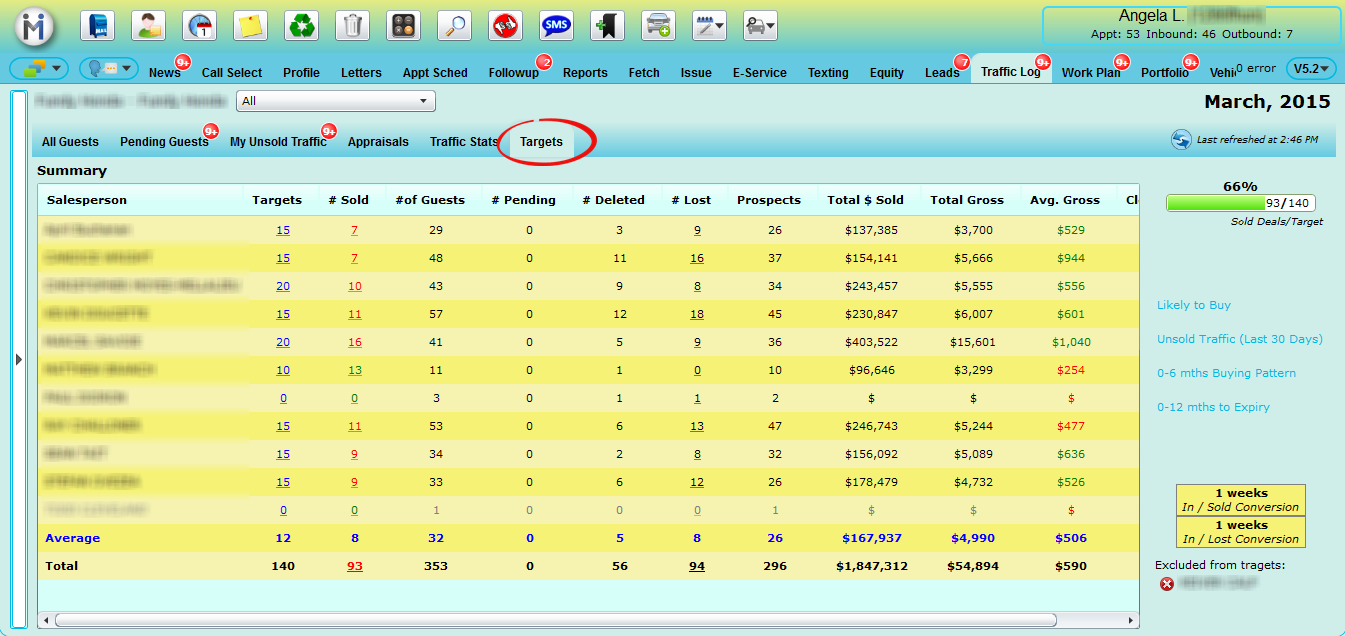Open the trash can icon

(352, 25)
